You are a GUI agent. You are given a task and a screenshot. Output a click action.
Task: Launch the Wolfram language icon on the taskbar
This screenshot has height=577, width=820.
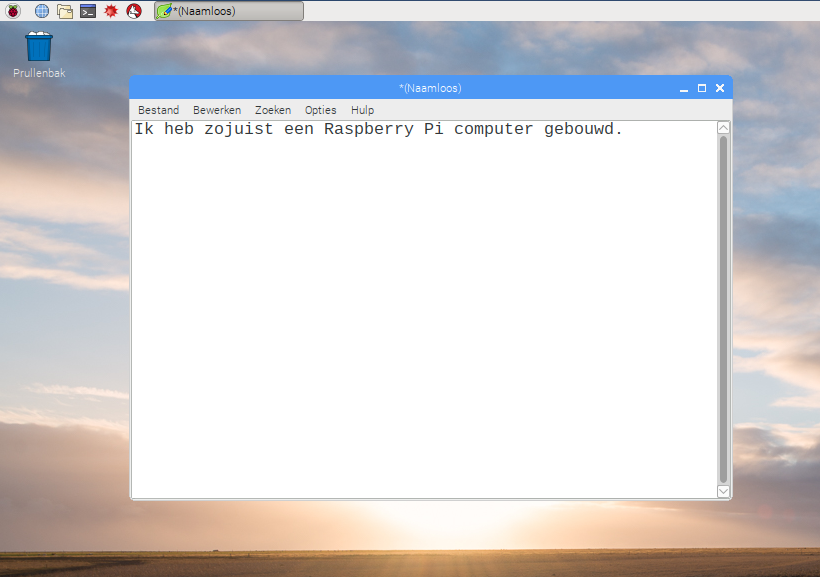pos(134,11)
